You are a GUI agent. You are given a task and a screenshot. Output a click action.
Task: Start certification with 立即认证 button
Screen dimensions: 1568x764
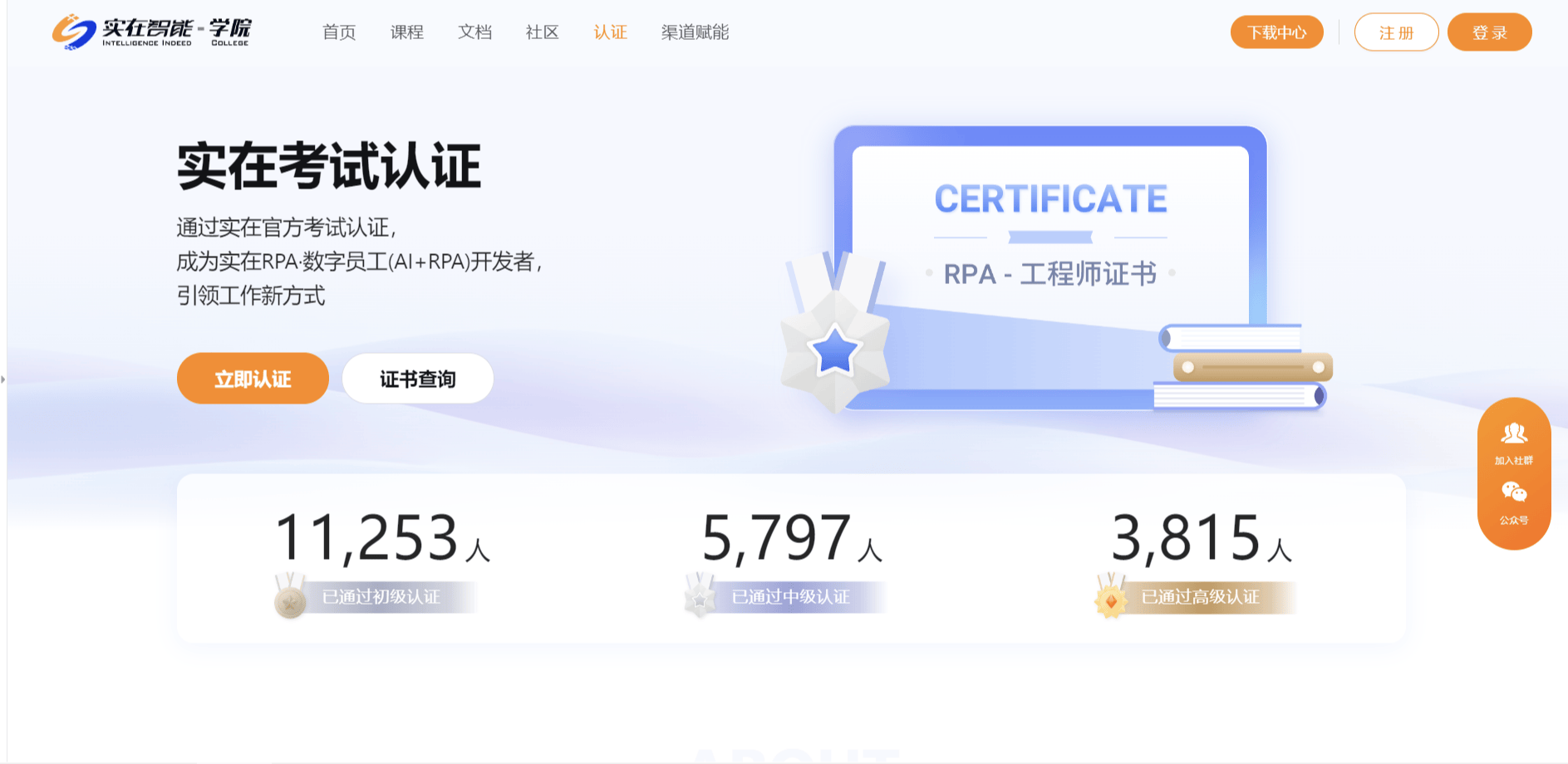coord(253,379)
